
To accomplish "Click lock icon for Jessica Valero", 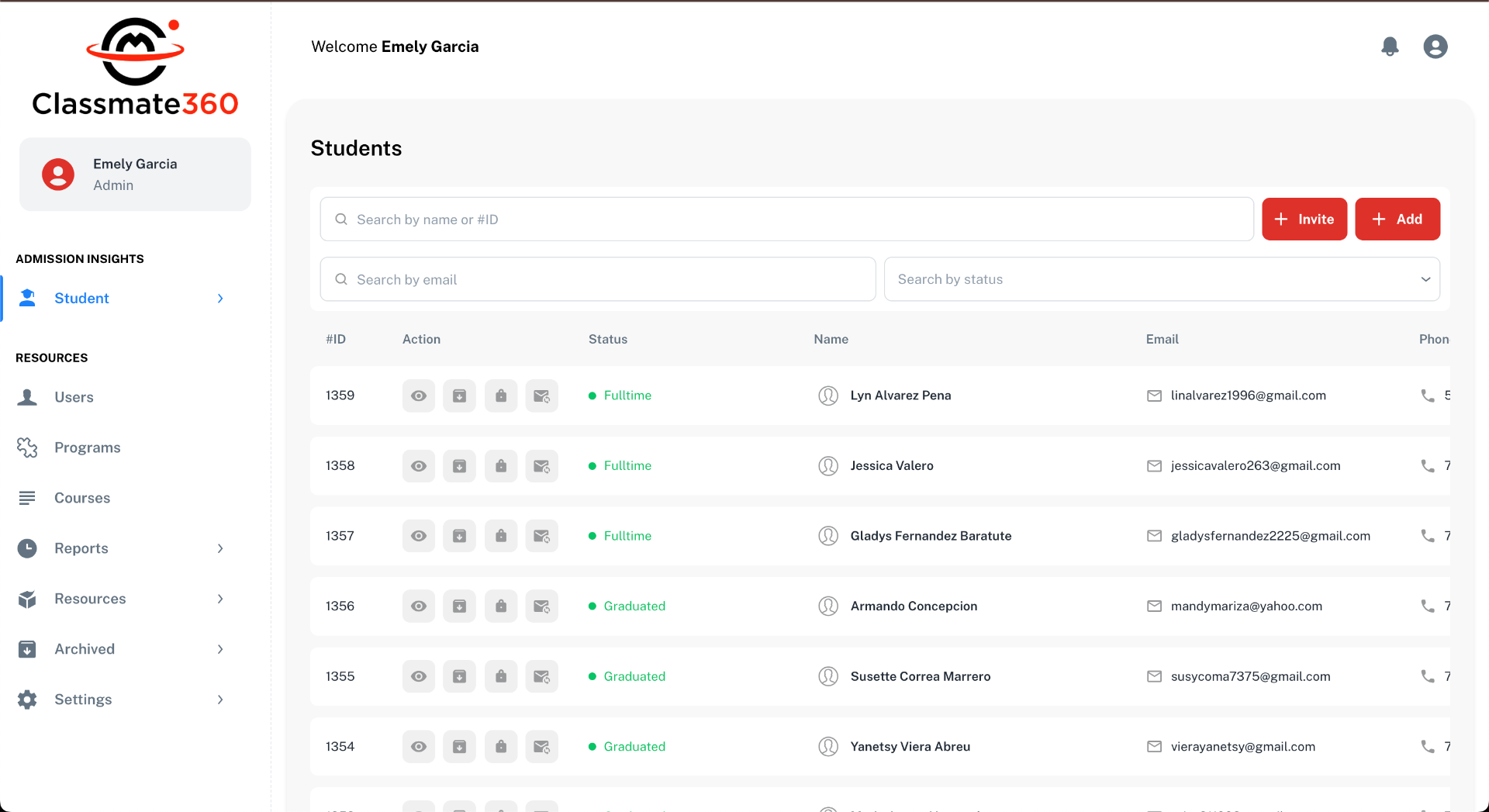I will point(501,466).
